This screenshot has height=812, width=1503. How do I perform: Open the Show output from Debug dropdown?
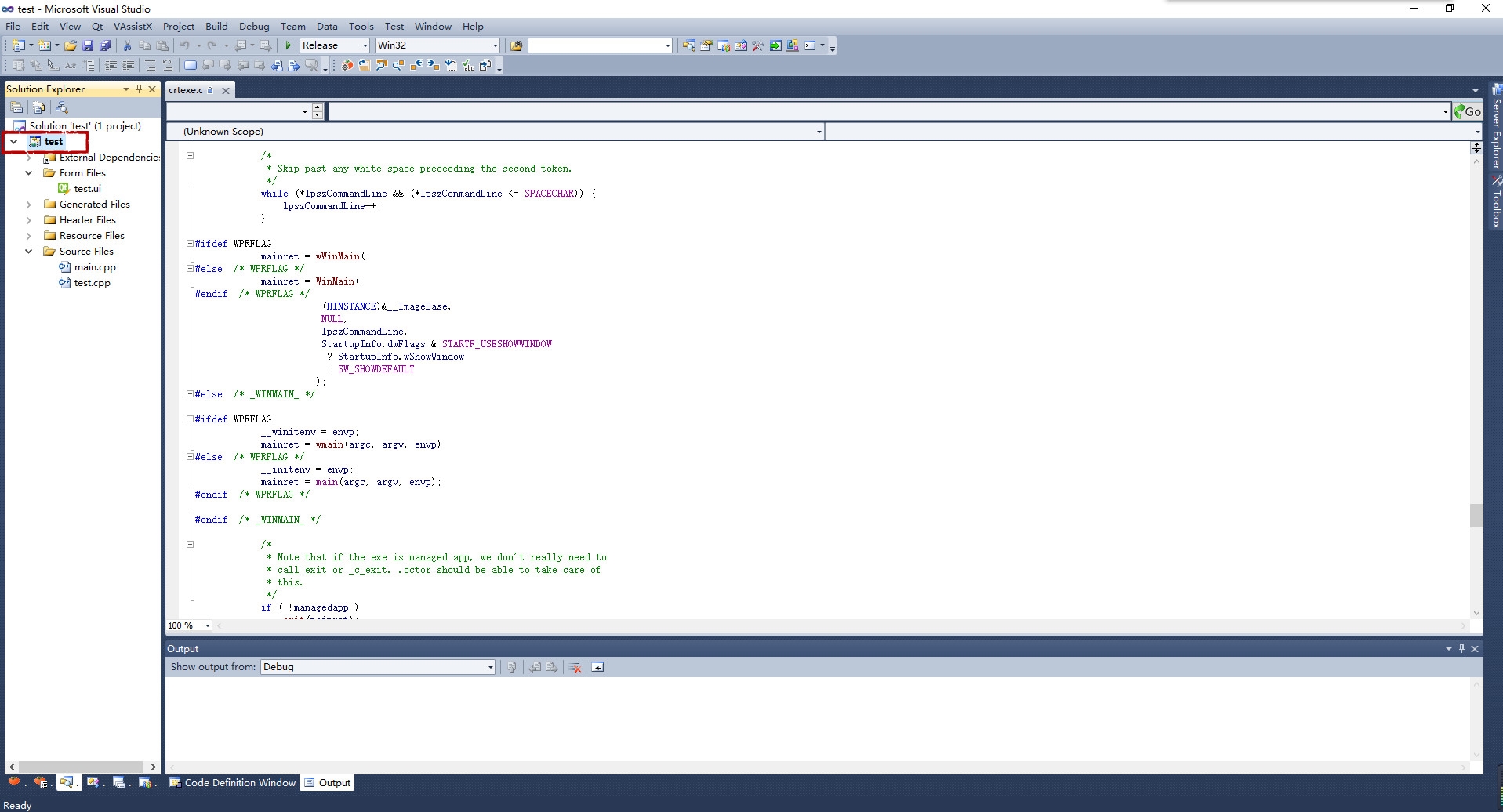pos(377,667)
